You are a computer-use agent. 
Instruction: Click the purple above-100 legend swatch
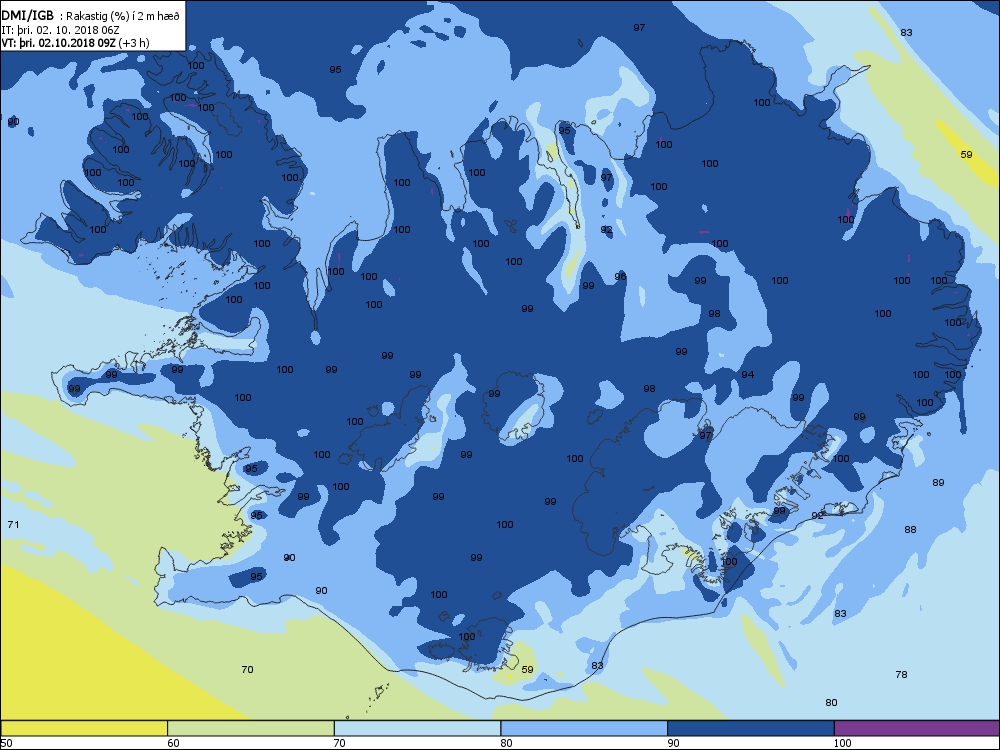(916, 728)
